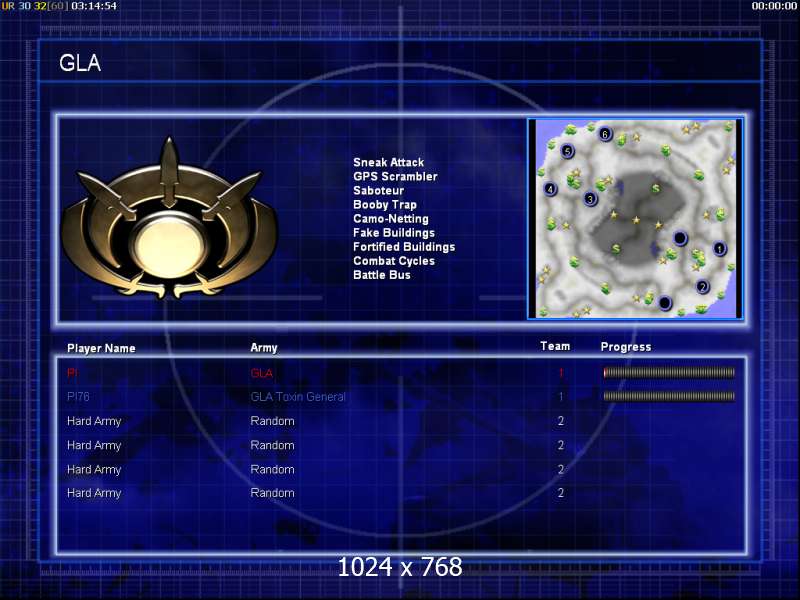This screenshot has height=600, width=800.
Task: Click PI76's gray loading progress bar
Action: 669,396
